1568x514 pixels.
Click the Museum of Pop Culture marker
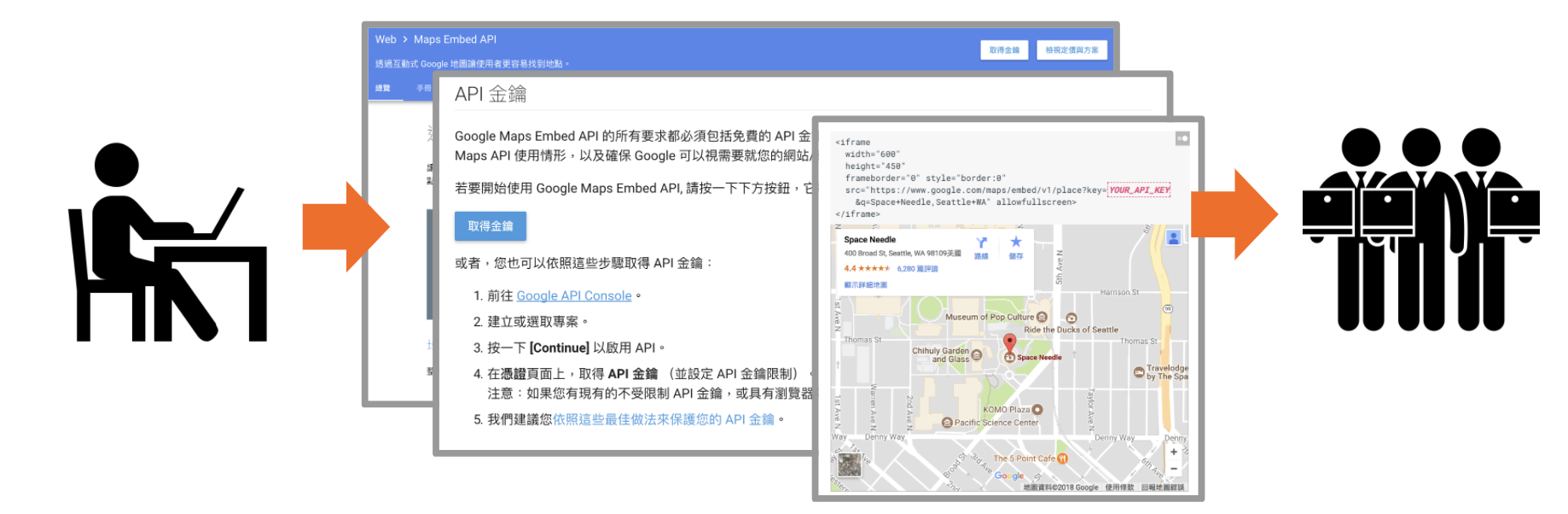pyautogui.click(x=1042, y=317)
